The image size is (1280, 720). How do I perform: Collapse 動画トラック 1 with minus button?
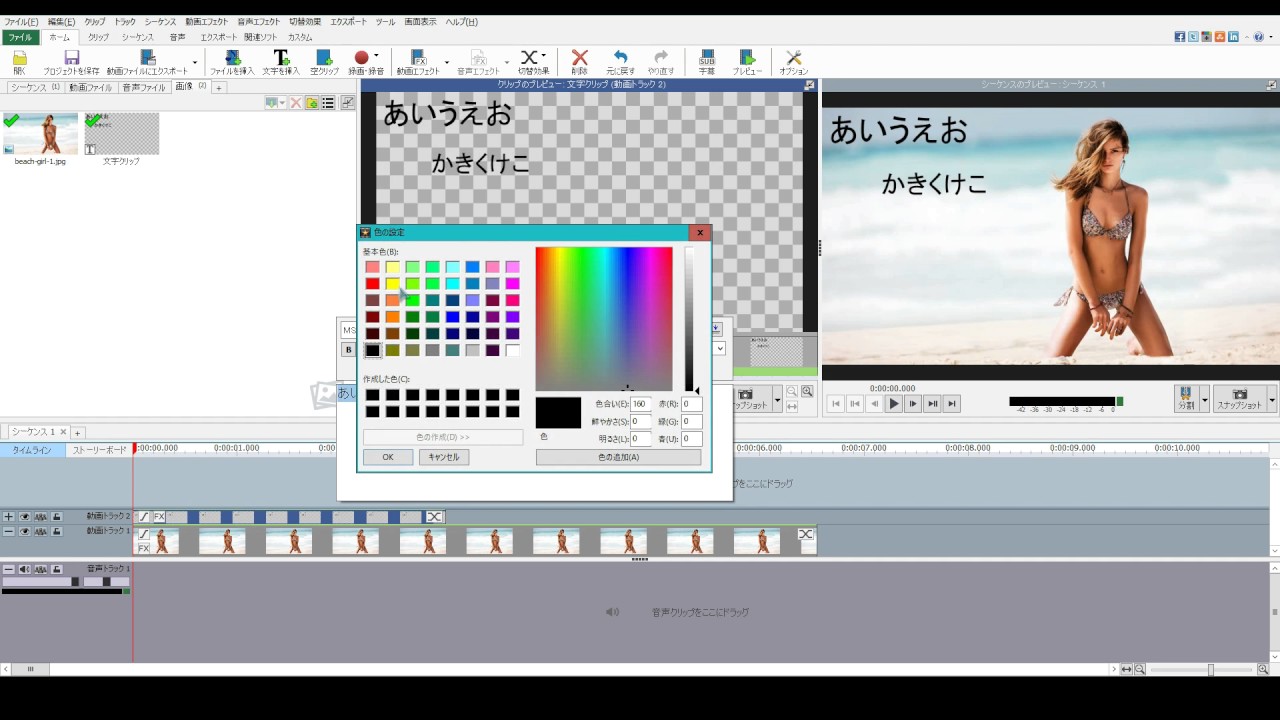[x=9, y=532]
